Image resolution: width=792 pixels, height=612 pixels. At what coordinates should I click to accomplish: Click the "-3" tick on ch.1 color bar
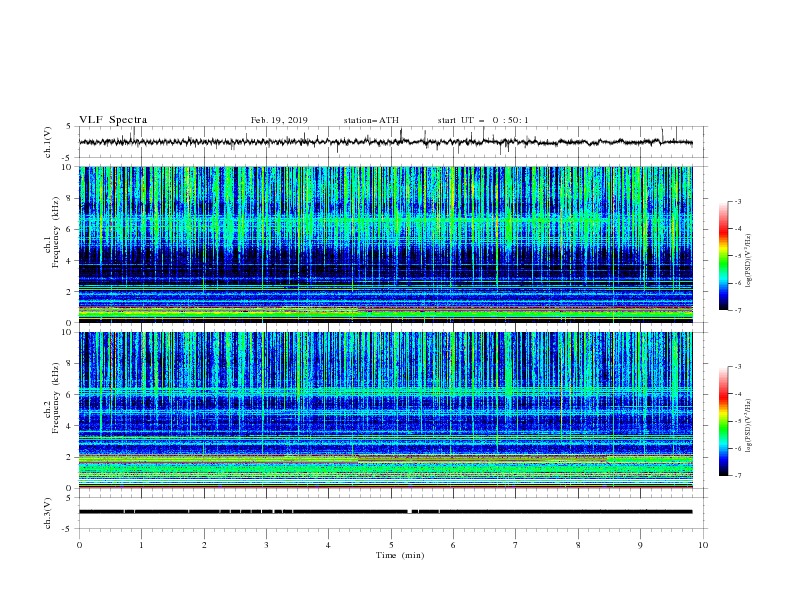click(738, 201)
